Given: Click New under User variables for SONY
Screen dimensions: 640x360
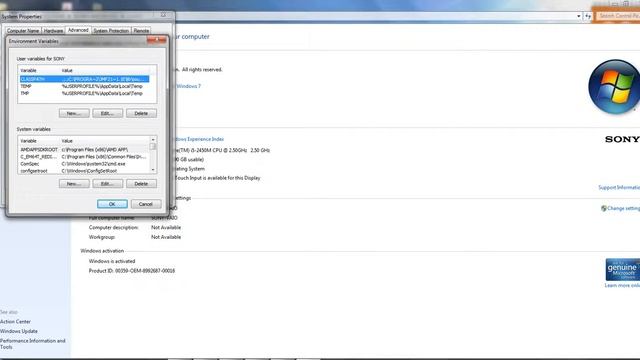Looking at the screenshot, I should click(74, 113).
